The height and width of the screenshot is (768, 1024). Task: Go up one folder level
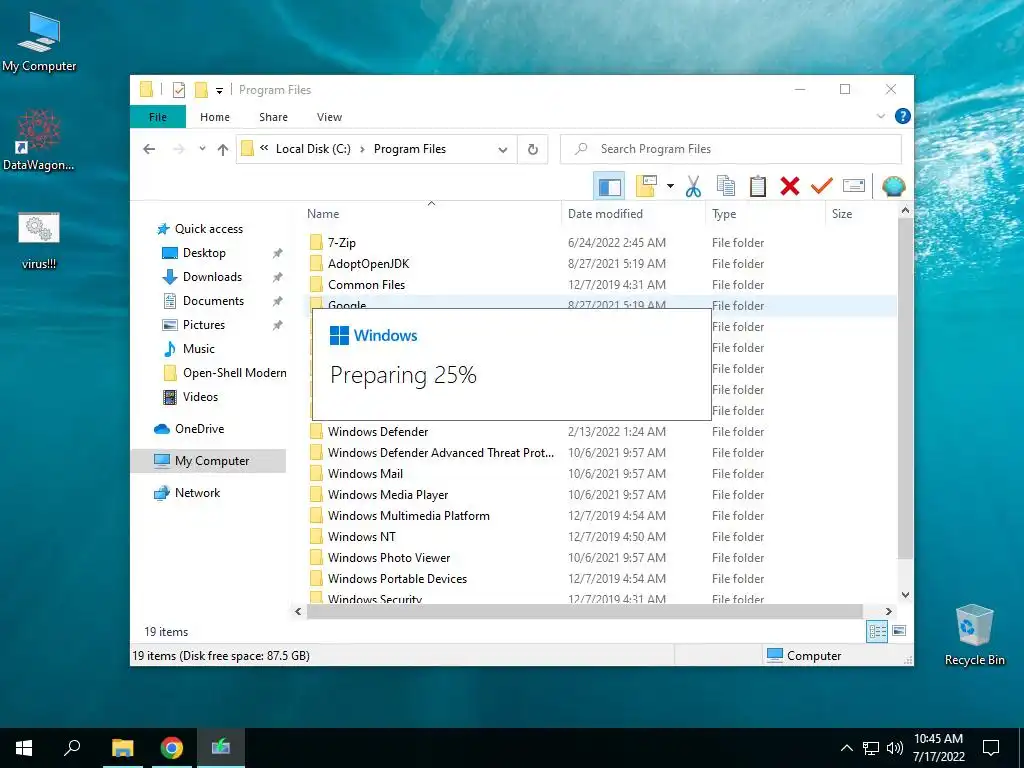(223, 149)
